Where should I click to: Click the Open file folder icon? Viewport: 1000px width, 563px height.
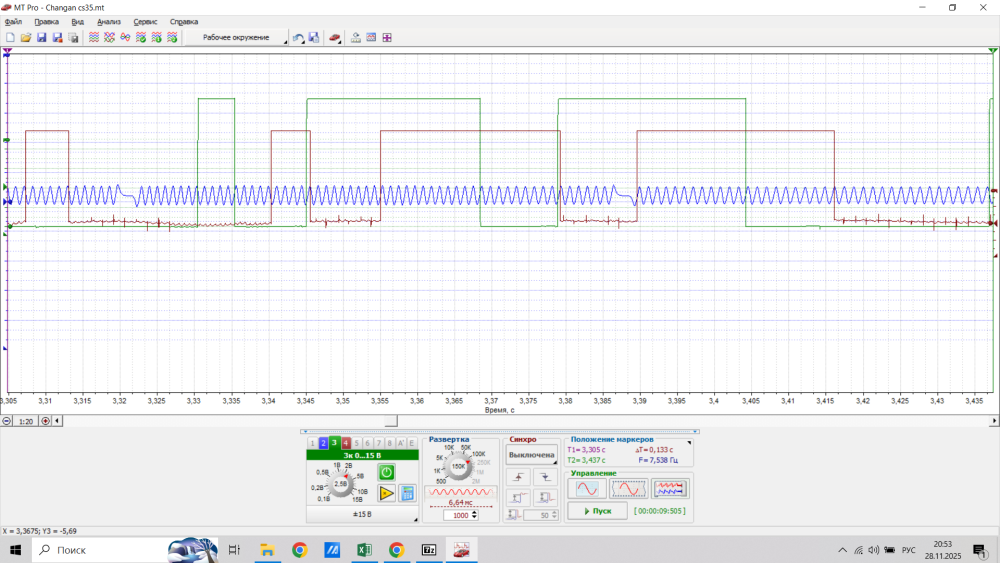(x=26, y=38)
